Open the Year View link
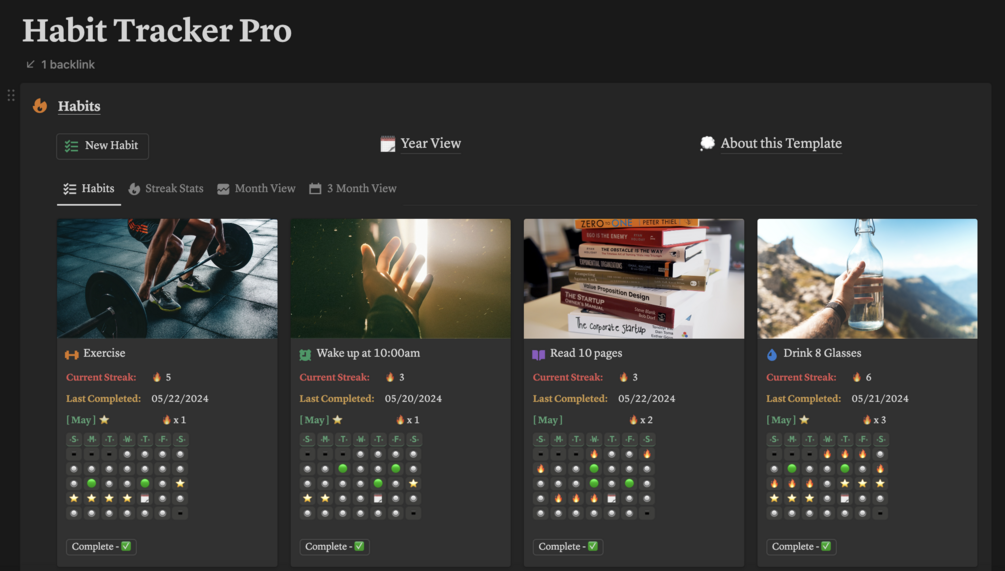This screenshot has width=1005, height=571. coord(430,144)
